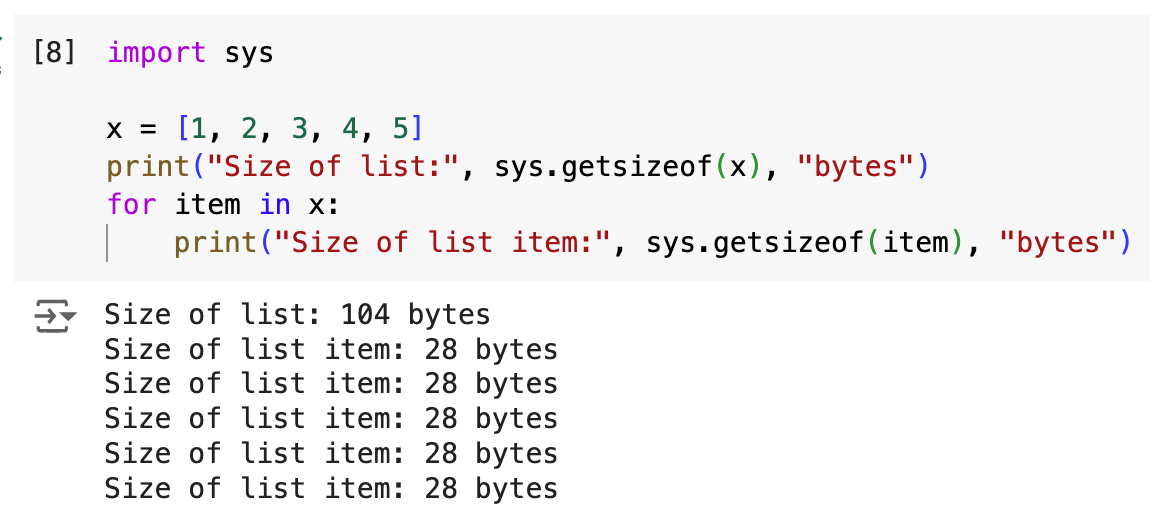Click the 'in' keyword of the for loop
The height and width of the screenshot is (516, 1150).
tap(274, 205)
